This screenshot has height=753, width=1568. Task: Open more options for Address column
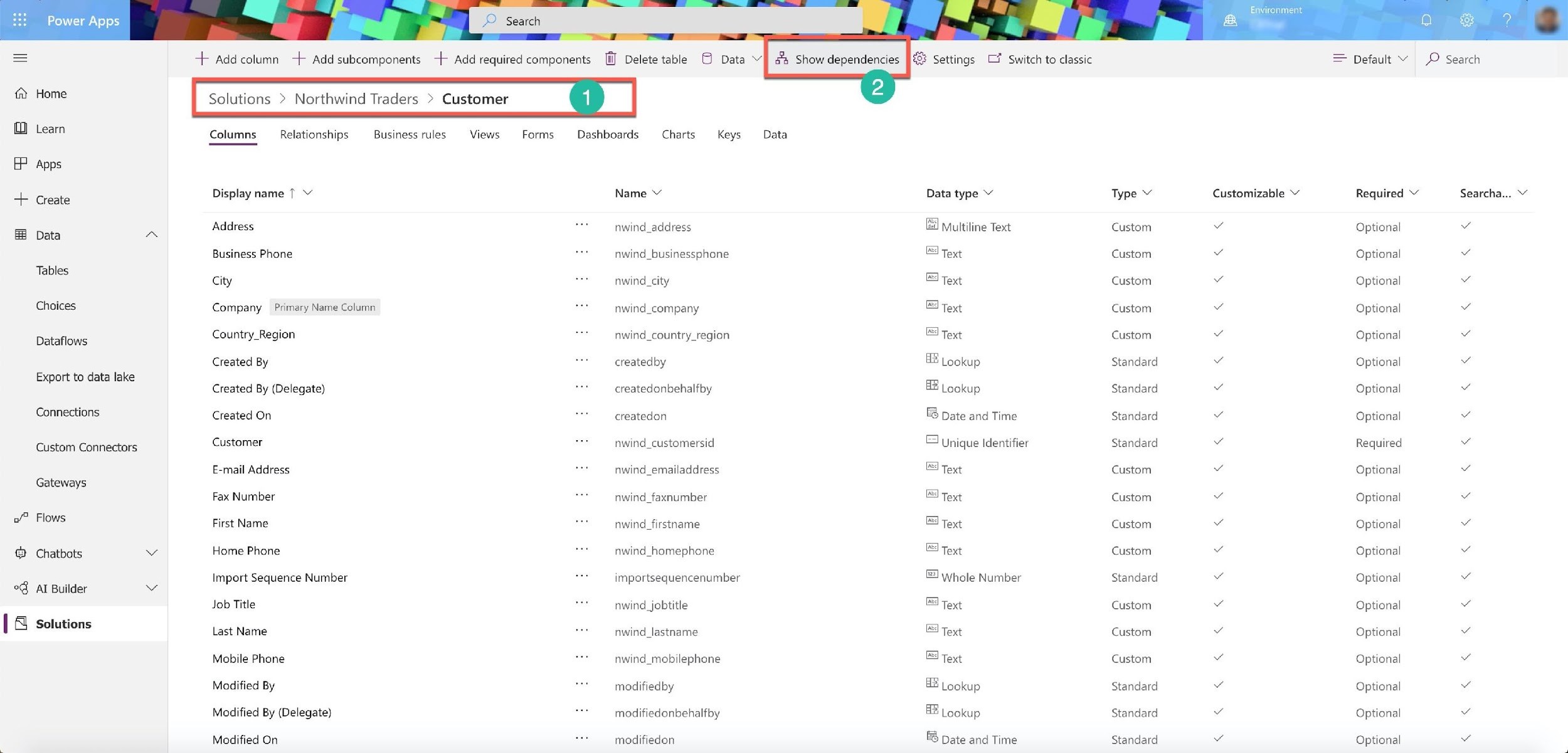tap(582, 225)
